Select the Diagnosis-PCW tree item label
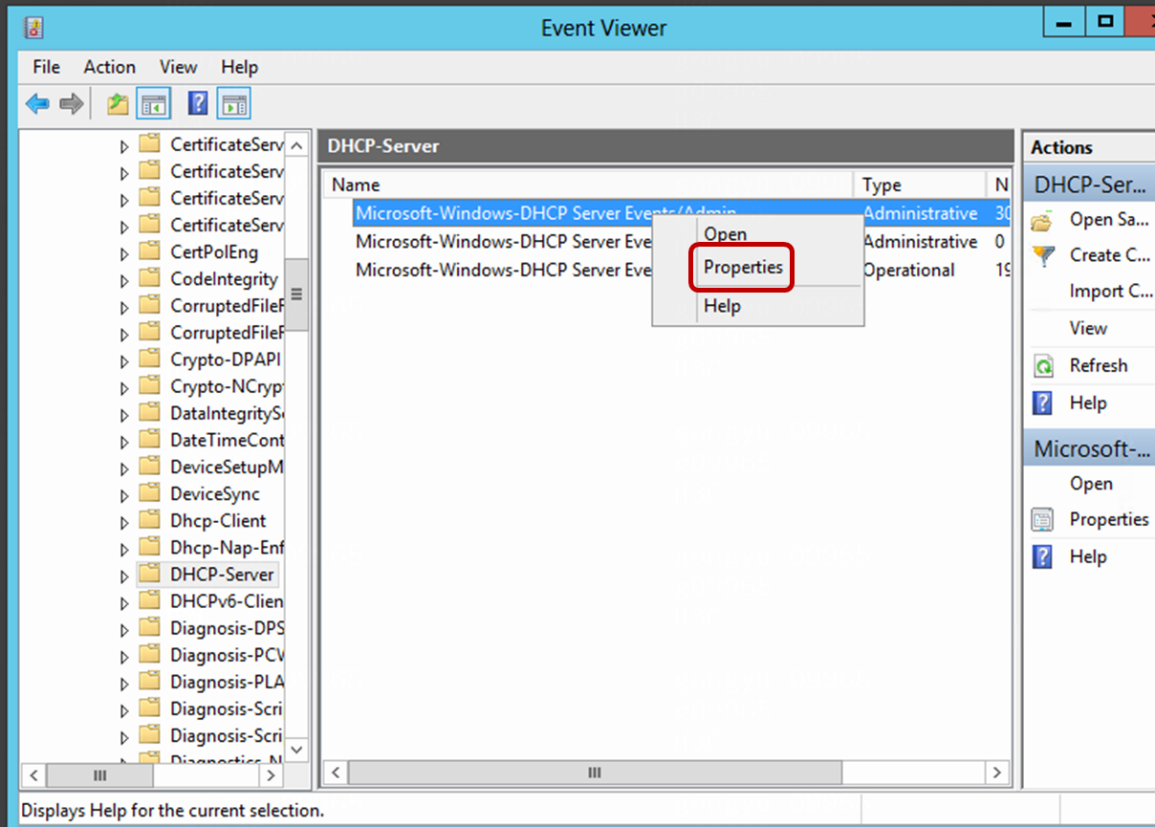This screenshot has width=1155, height=827. pyautogui.click(x=227, y=655)
